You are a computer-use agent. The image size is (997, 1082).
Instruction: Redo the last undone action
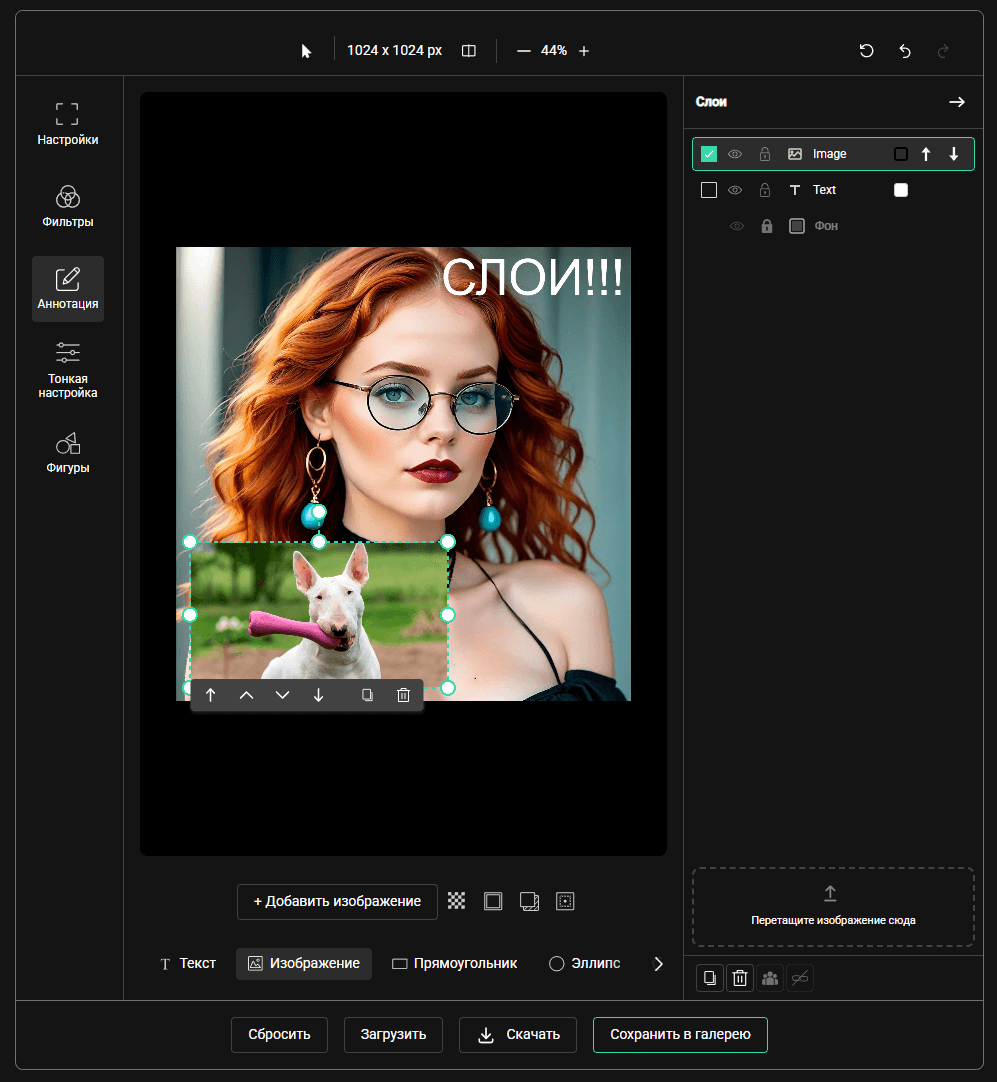pos(943,51)
